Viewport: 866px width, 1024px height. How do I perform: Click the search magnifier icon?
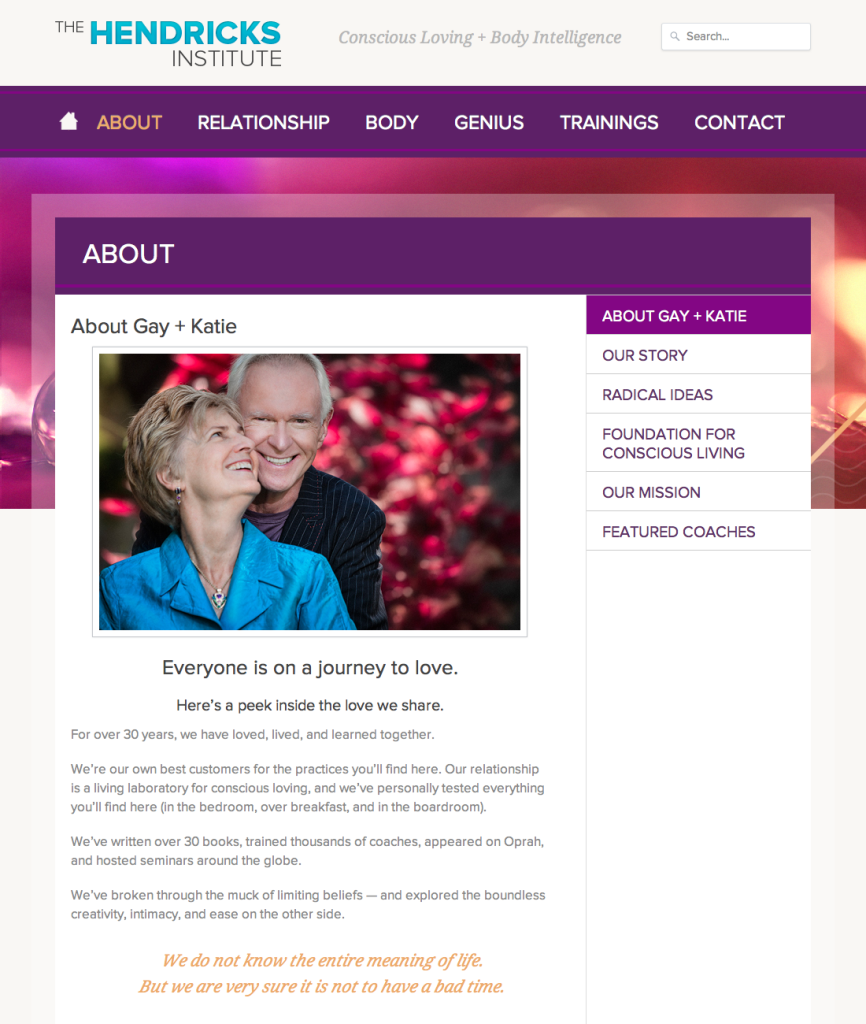675,37
